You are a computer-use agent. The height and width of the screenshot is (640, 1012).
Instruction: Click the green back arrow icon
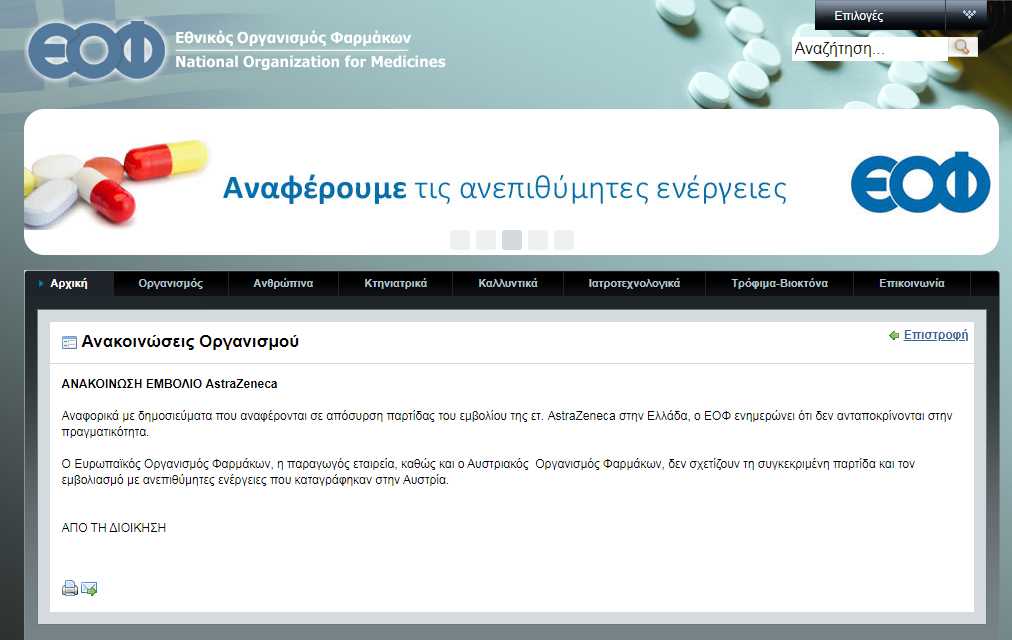(894, 335)
